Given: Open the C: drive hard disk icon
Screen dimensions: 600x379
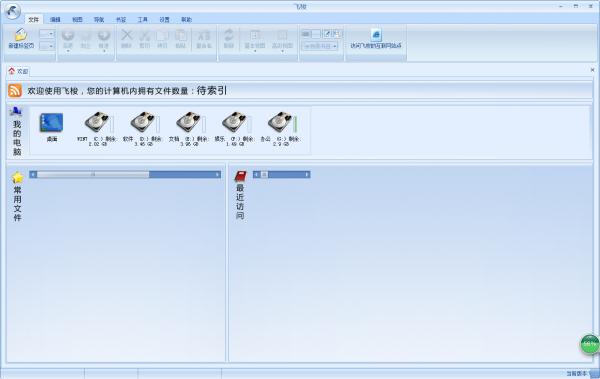Looking at the screenshot, I should tap(97, 123).
